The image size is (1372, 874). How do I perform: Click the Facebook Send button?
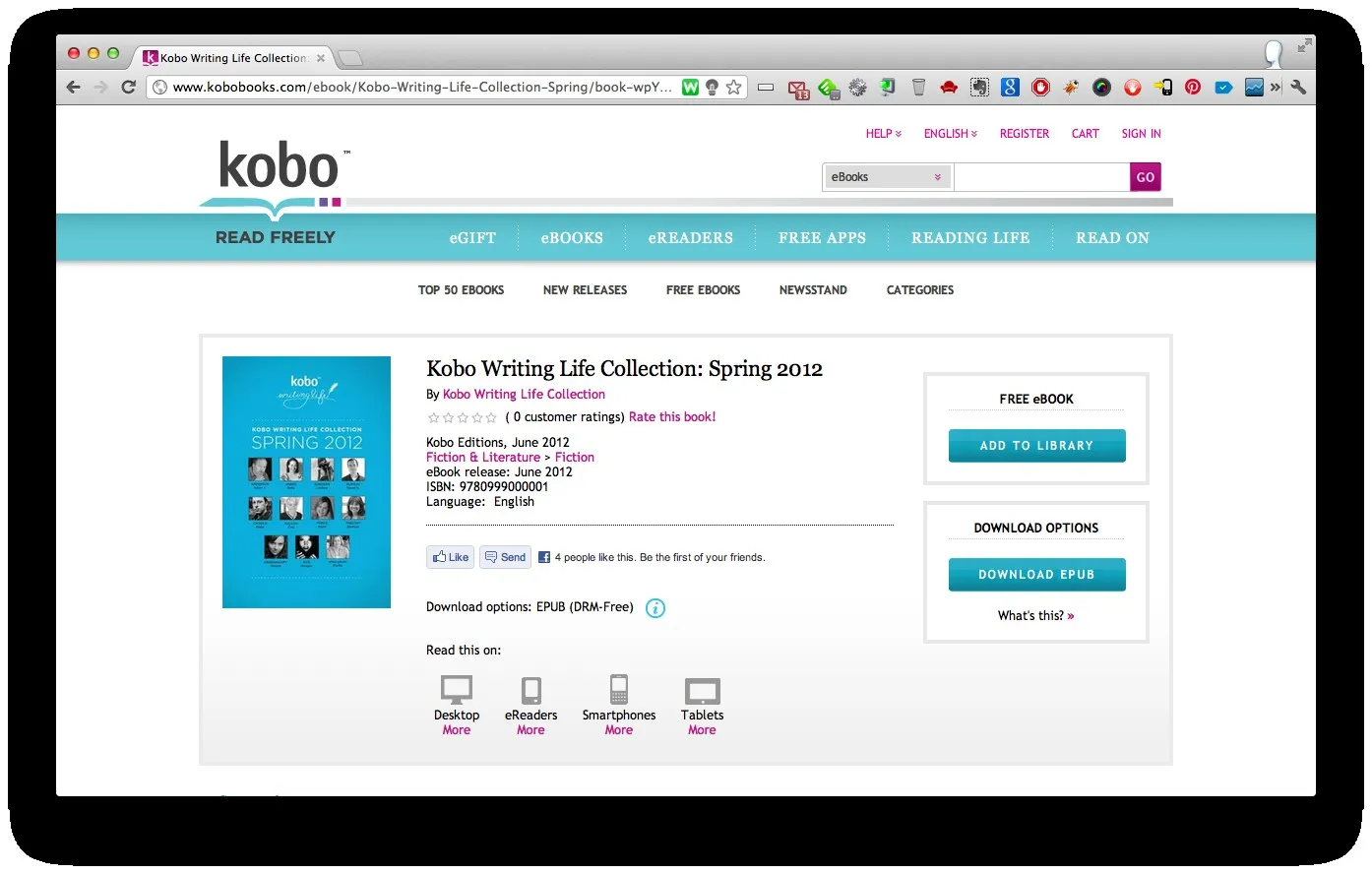tap(506, 557)
